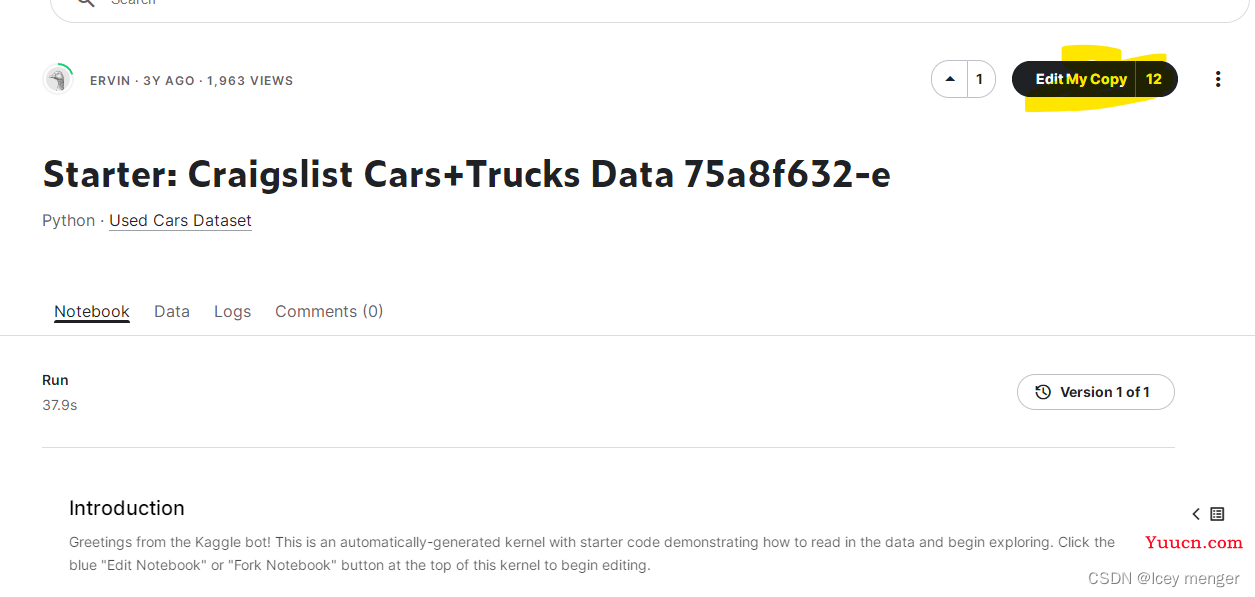
Task: Open the three-dot more options menu
Action: click(x=1217, y=79)
